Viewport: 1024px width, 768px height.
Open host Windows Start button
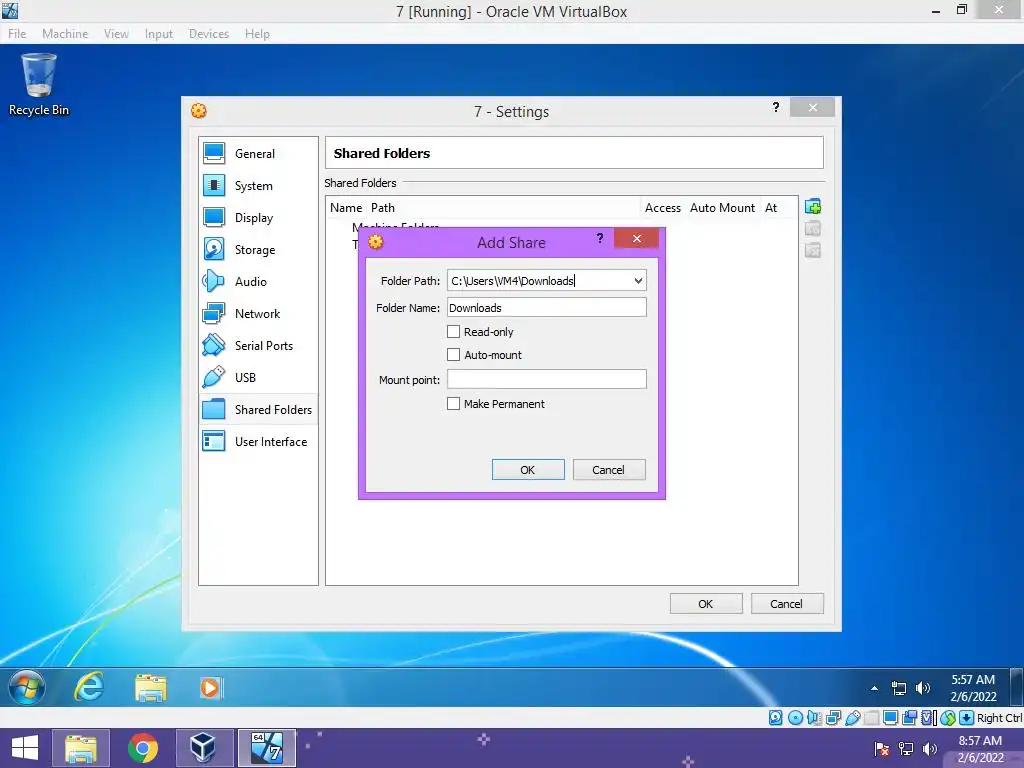coord(25,748)
